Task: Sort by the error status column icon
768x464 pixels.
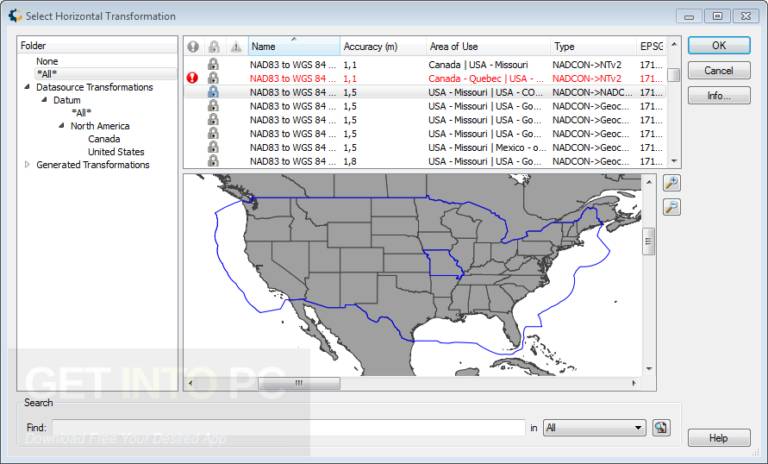Action: [x=193, y=47]
